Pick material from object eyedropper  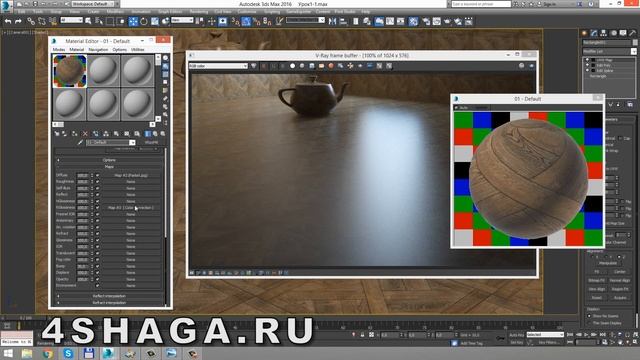(80, 142)
